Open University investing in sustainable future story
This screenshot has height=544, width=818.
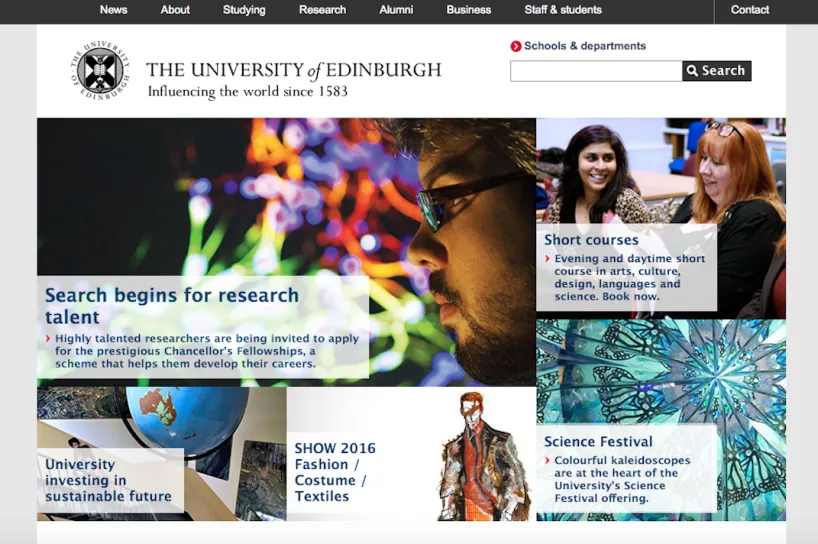[x=109, y=480]
